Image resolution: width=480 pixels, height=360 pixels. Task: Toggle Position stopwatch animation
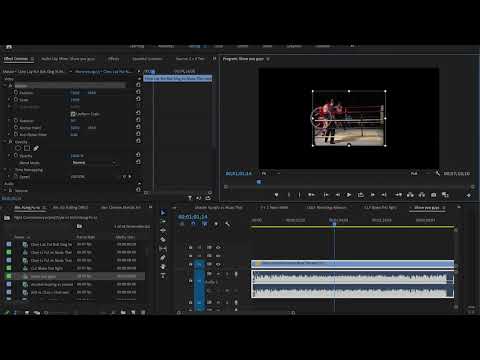pyautogui.click(x=16, y=92)
